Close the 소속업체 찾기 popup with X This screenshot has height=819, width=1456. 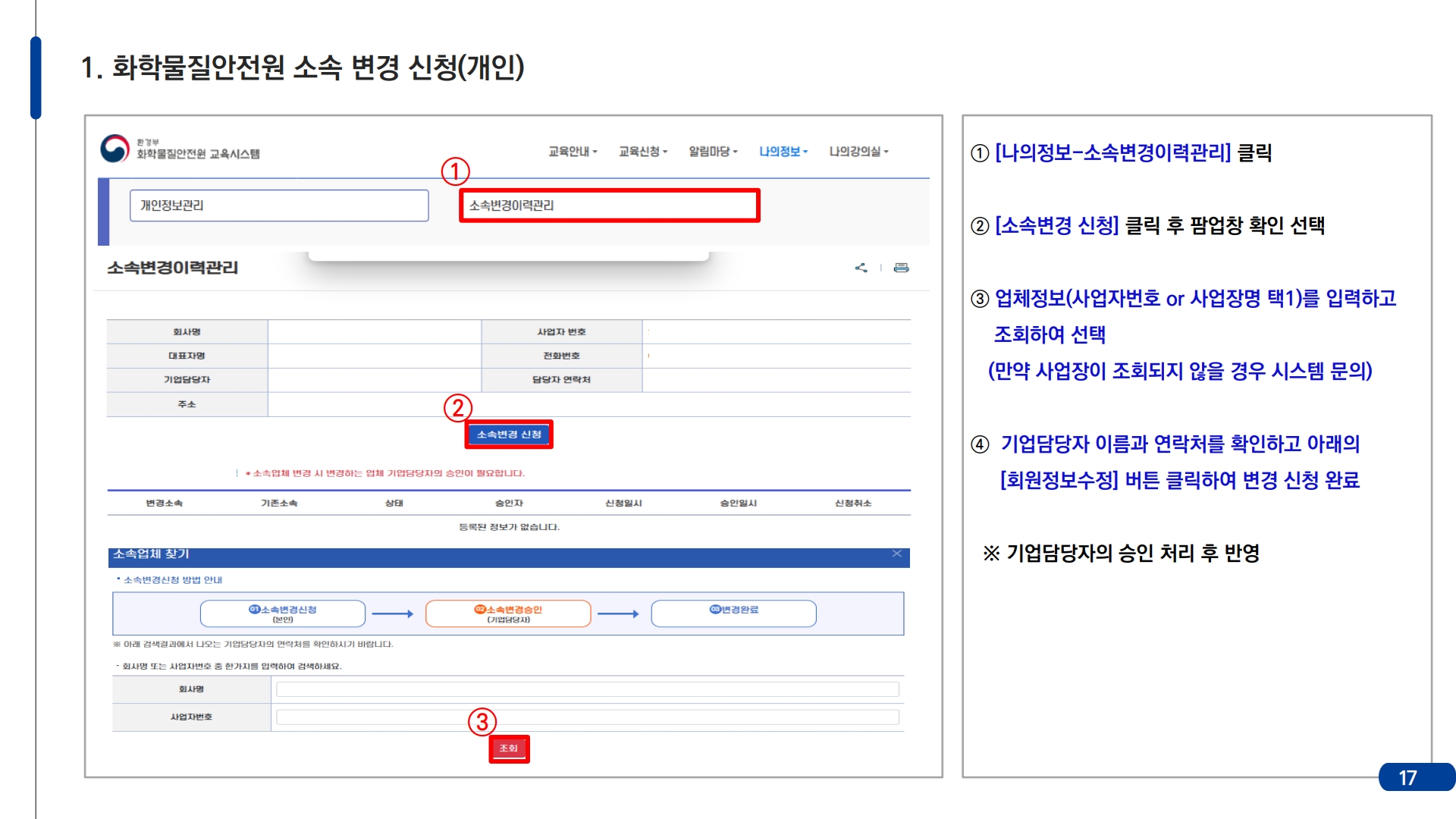point(896,554)
